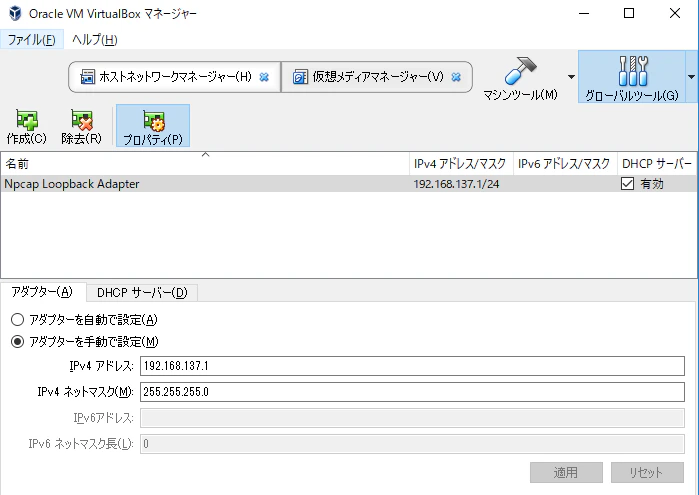
Task: Expand the マシンツール dropdown arrow
Action: click(571, 77)
